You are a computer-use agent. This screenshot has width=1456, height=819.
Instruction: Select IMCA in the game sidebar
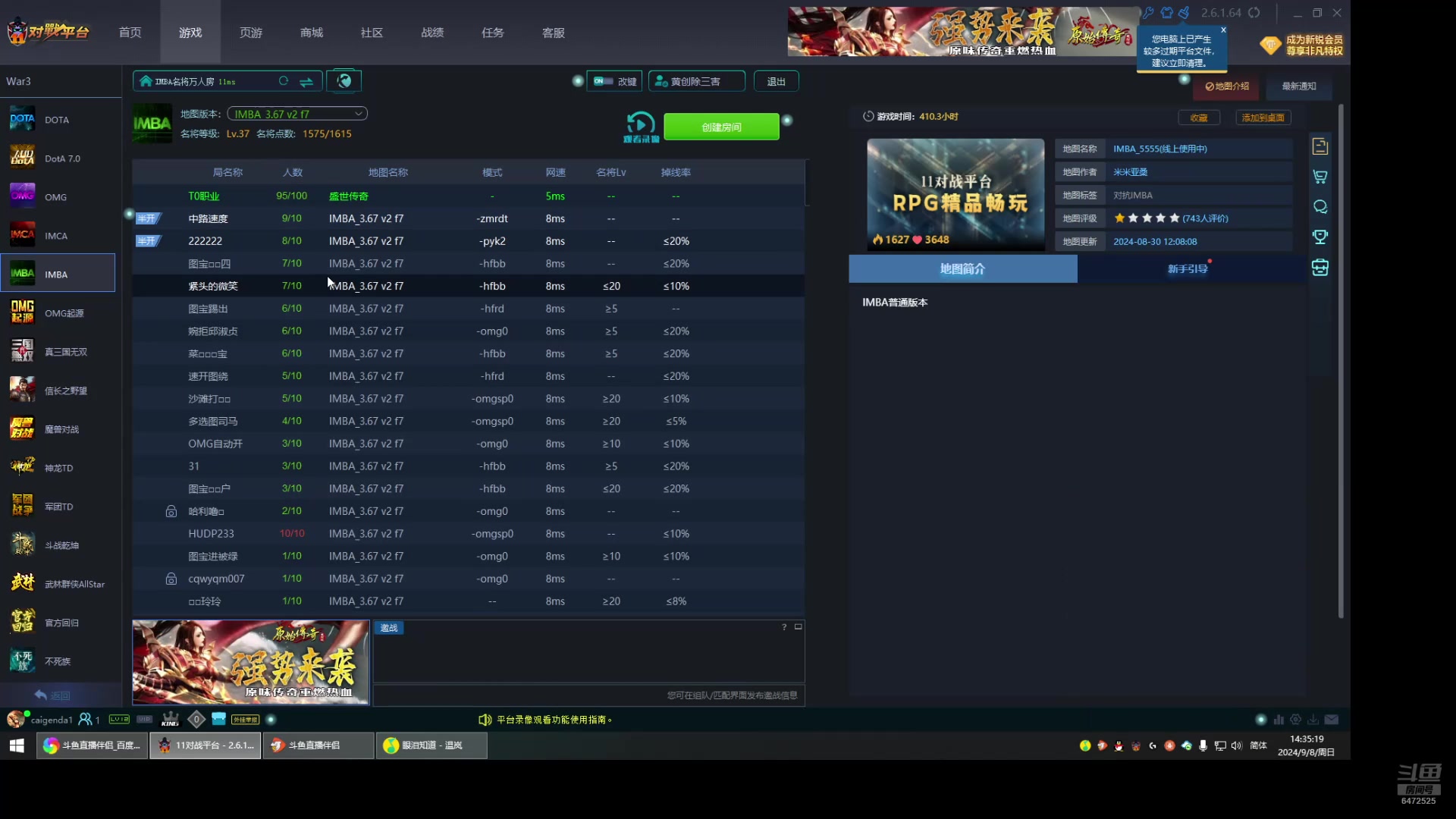(58, 236)
